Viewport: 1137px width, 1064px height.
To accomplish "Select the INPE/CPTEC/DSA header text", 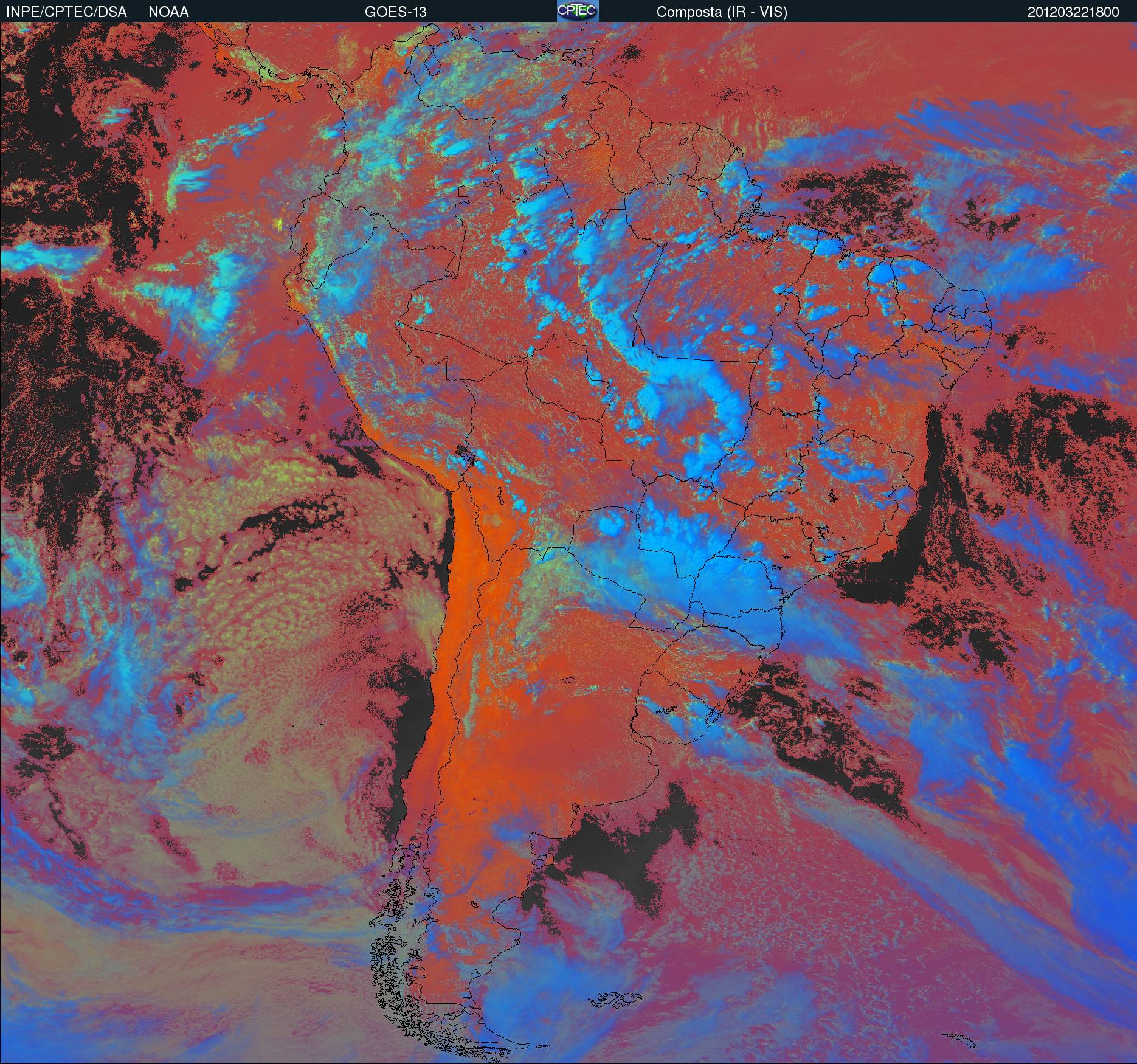I will coord(66,12).
